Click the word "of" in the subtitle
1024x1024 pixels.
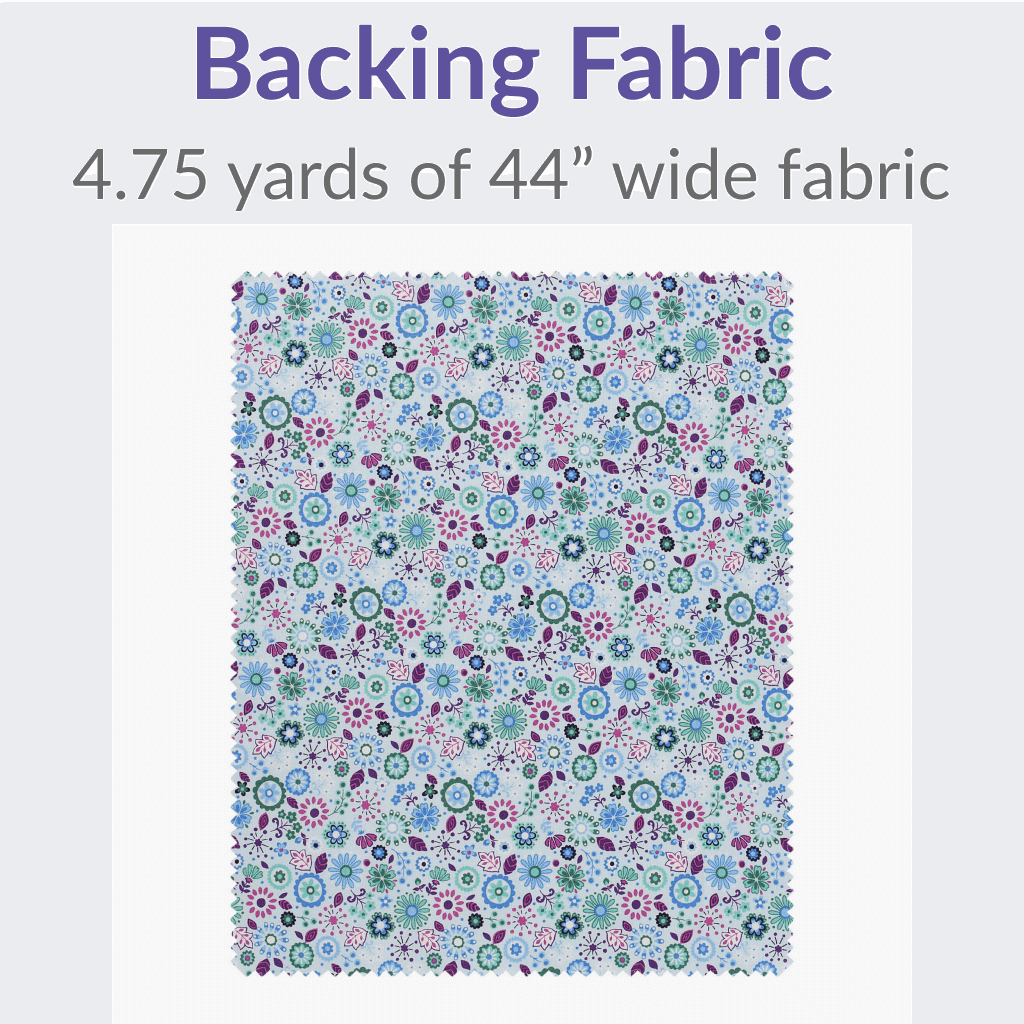[440, 174]
